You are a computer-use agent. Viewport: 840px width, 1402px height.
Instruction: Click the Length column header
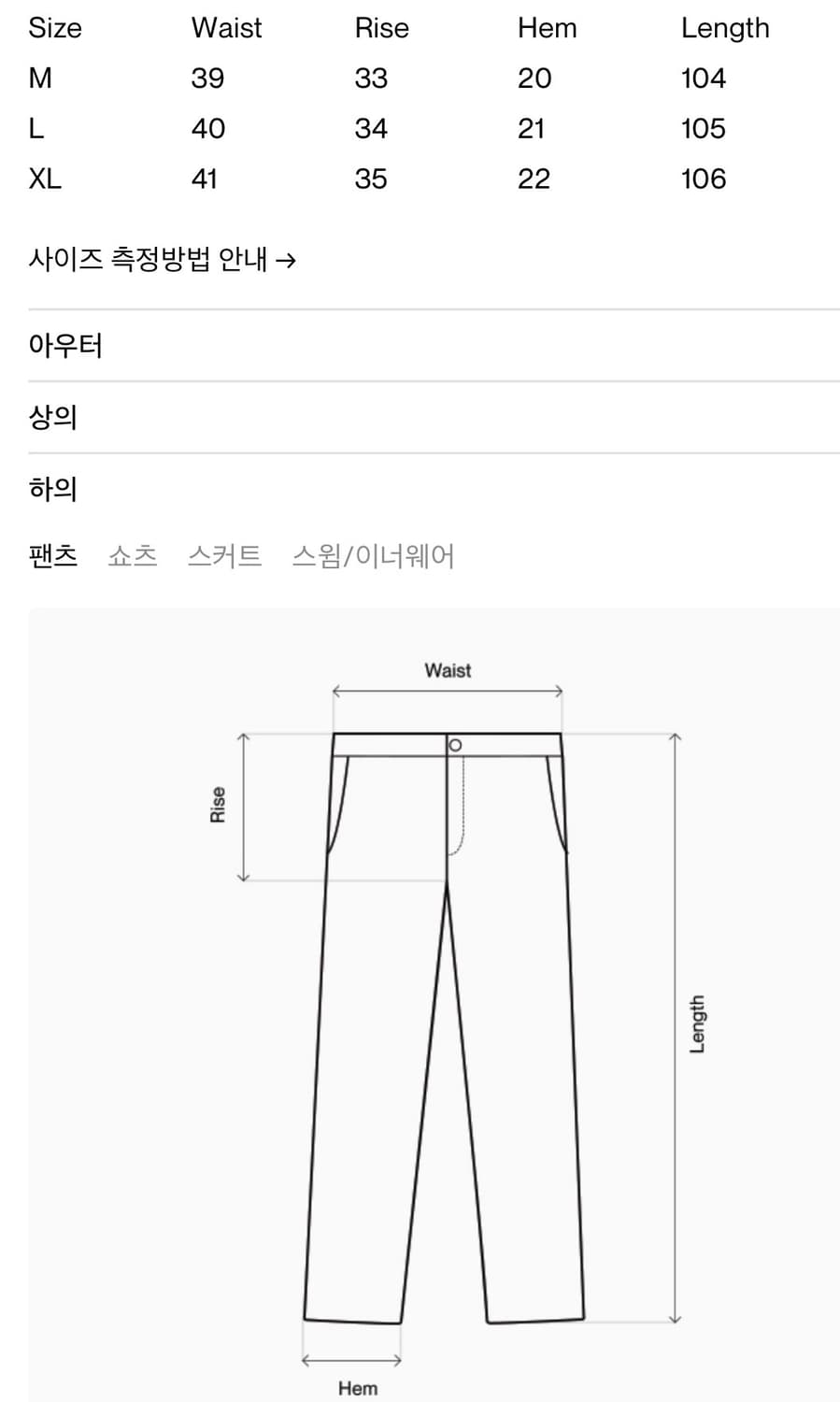tap(725, 27)
